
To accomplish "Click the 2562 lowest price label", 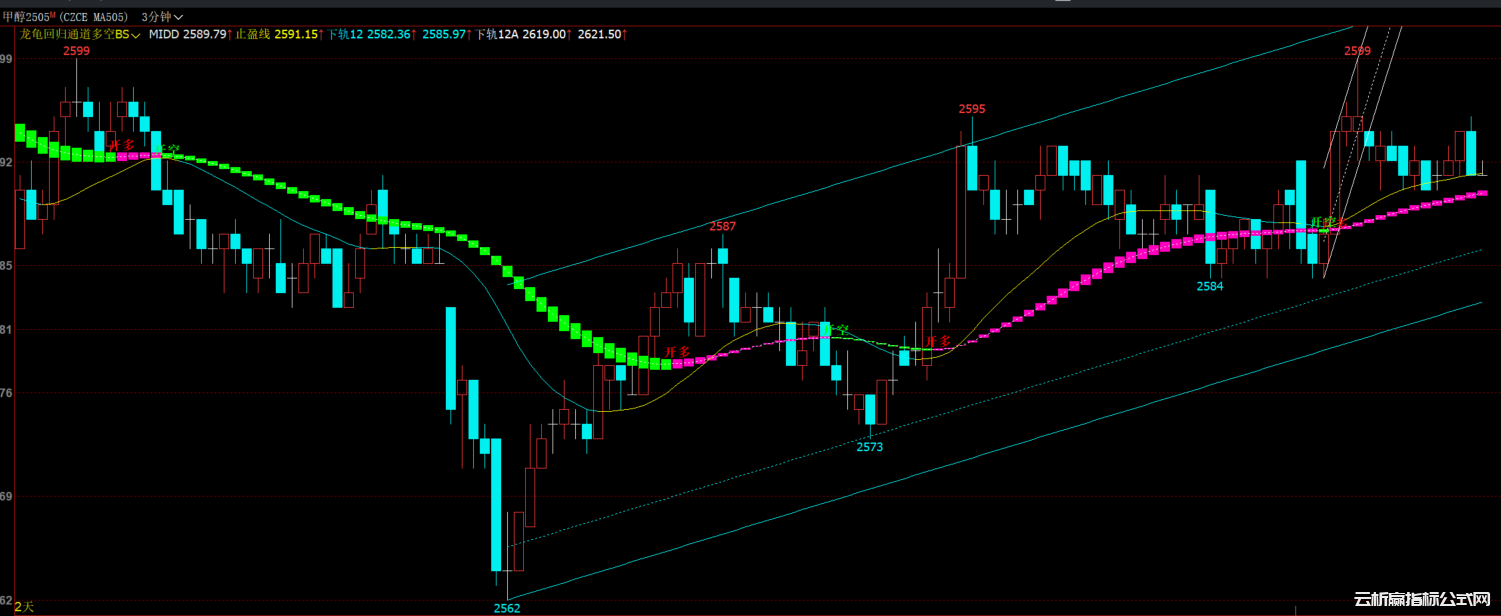I will pos(507,608).
